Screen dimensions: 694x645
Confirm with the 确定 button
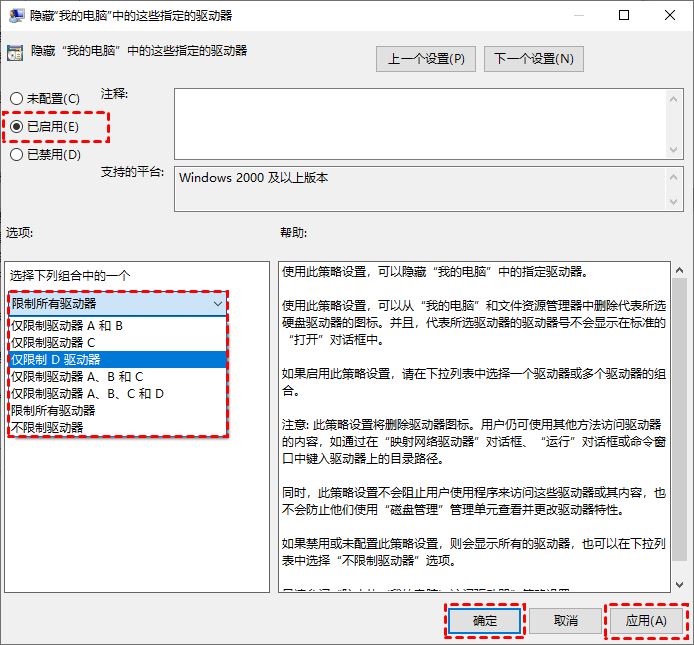[483, 621]
